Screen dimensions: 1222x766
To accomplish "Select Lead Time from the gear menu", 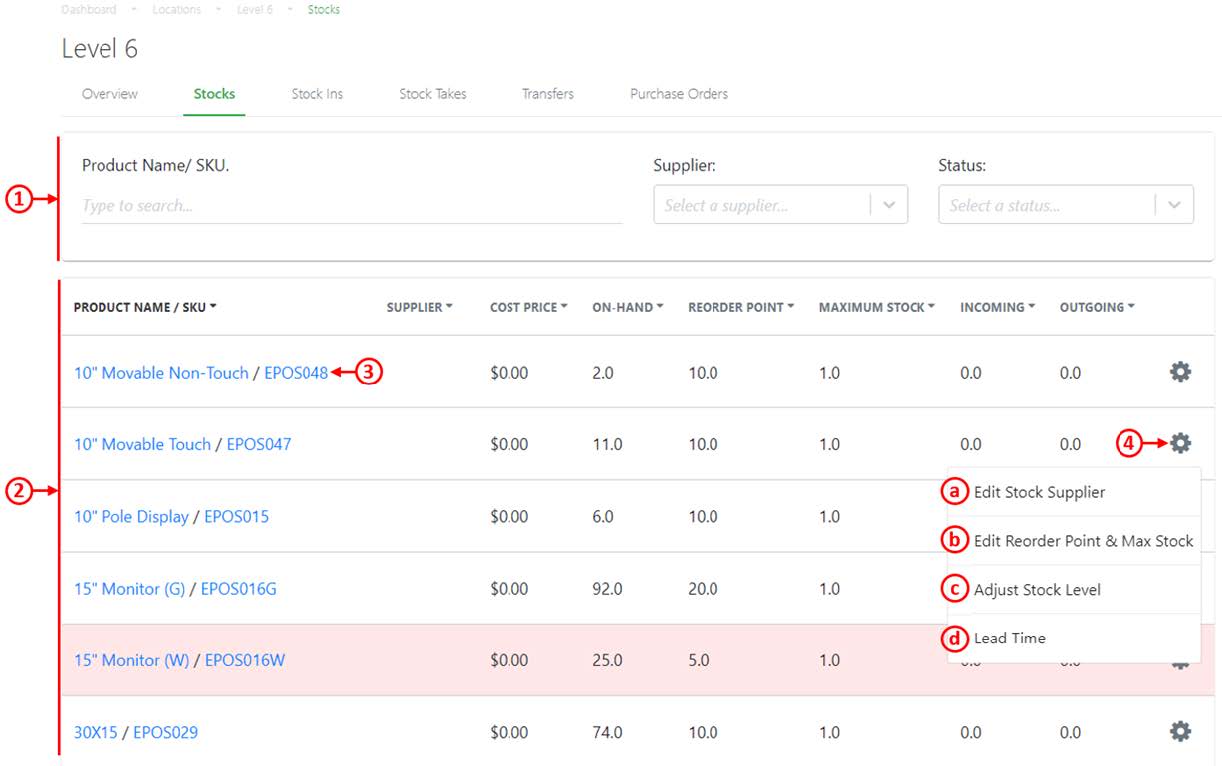I will point(1010,638).
